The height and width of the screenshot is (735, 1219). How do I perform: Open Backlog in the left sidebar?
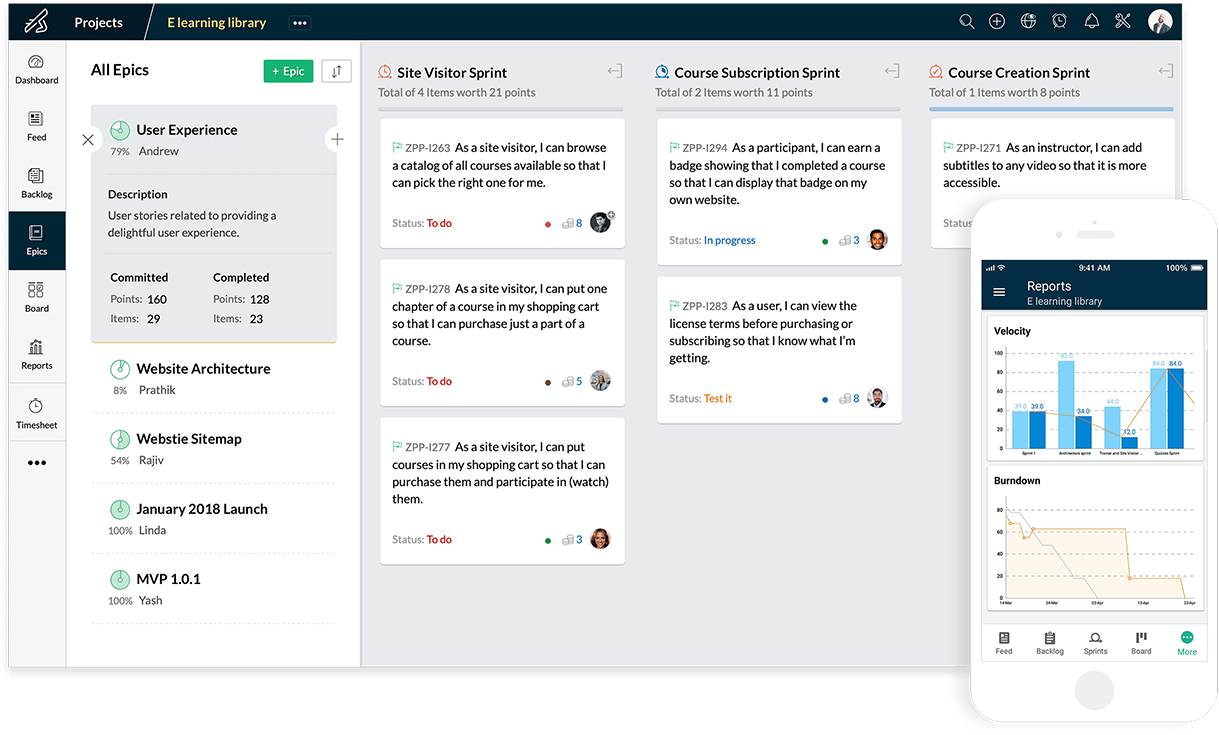pos(37,183)
